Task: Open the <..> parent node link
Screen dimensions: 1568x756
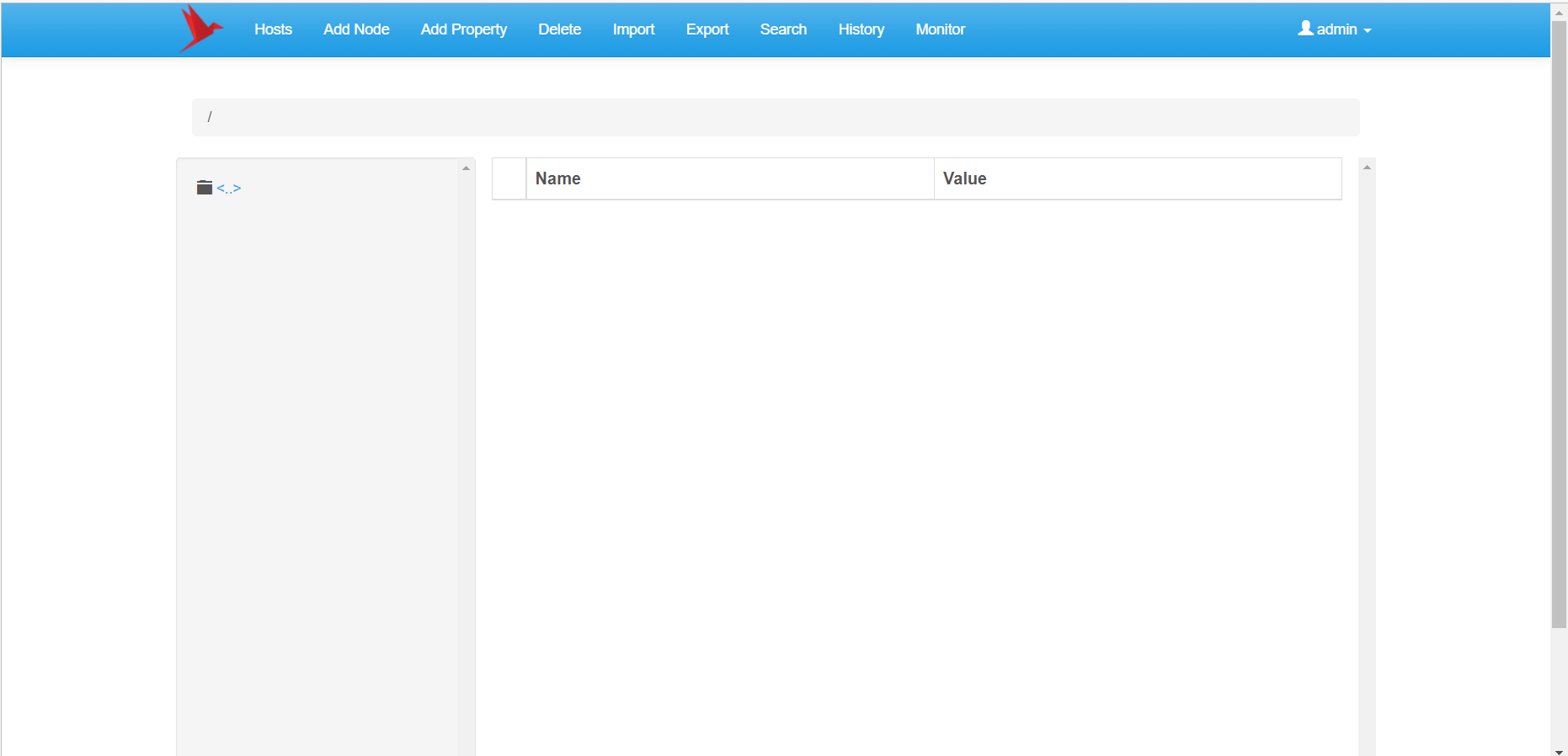Action: point(229,188)
